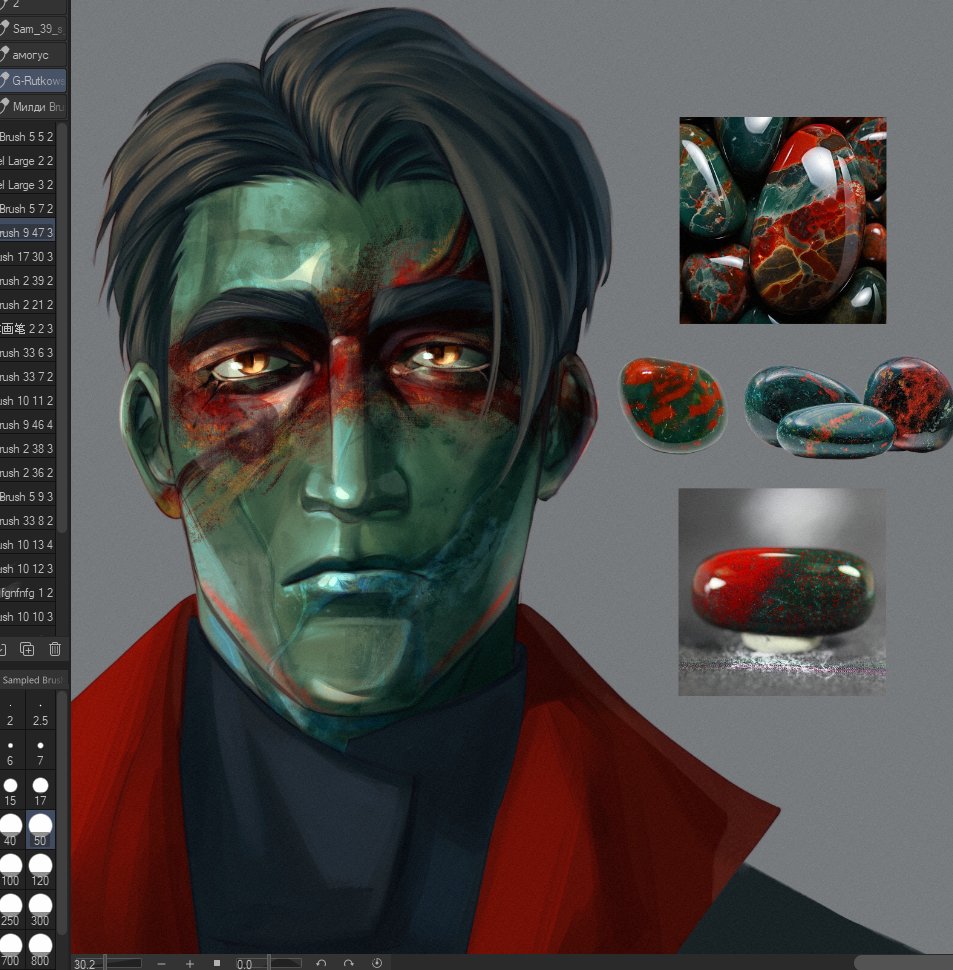
Task: Set brush size to 100
Action: 11,870
